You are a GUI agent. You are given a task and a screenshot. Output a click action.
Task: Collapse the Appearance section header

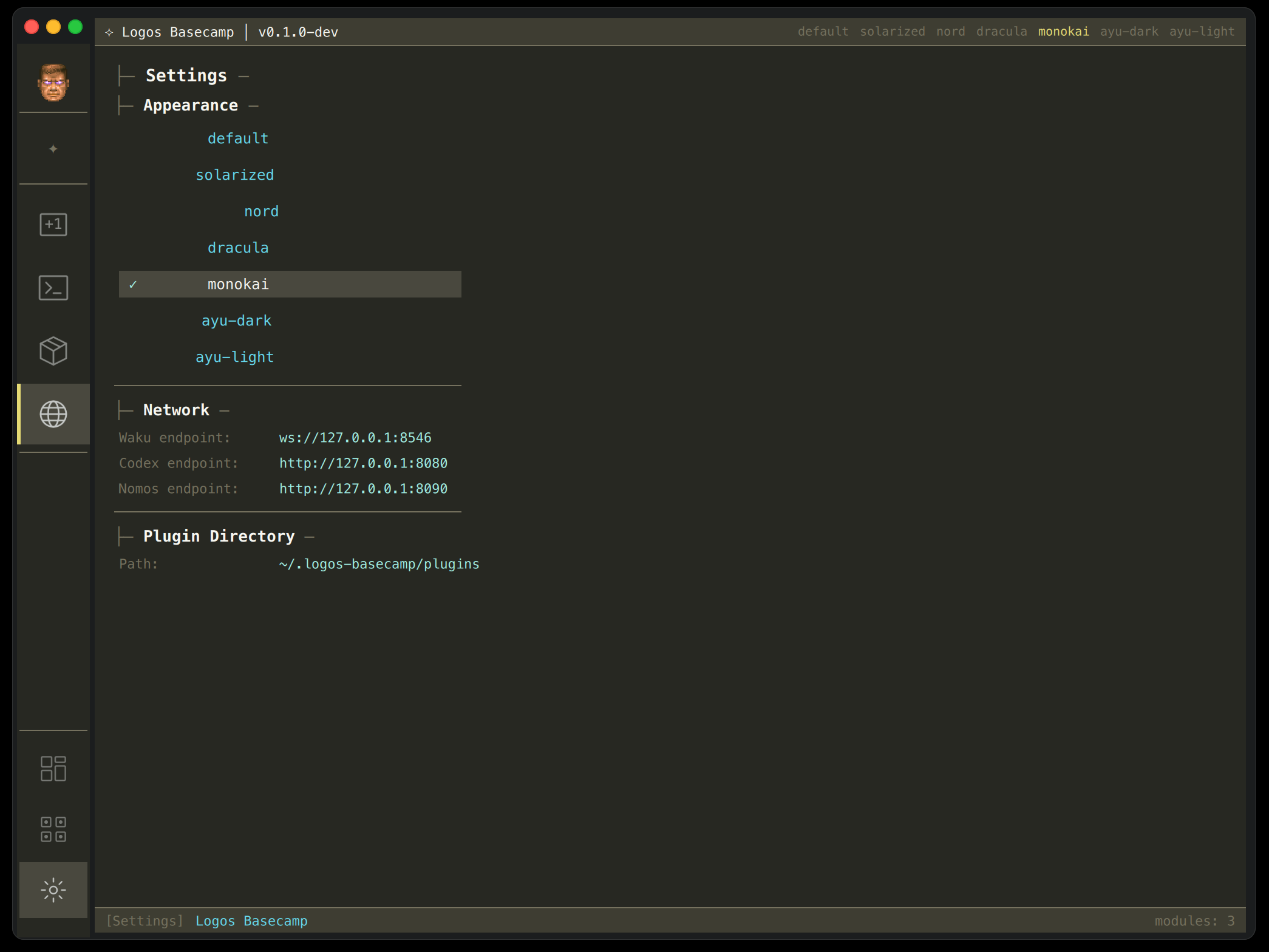[x=191, y=106]
